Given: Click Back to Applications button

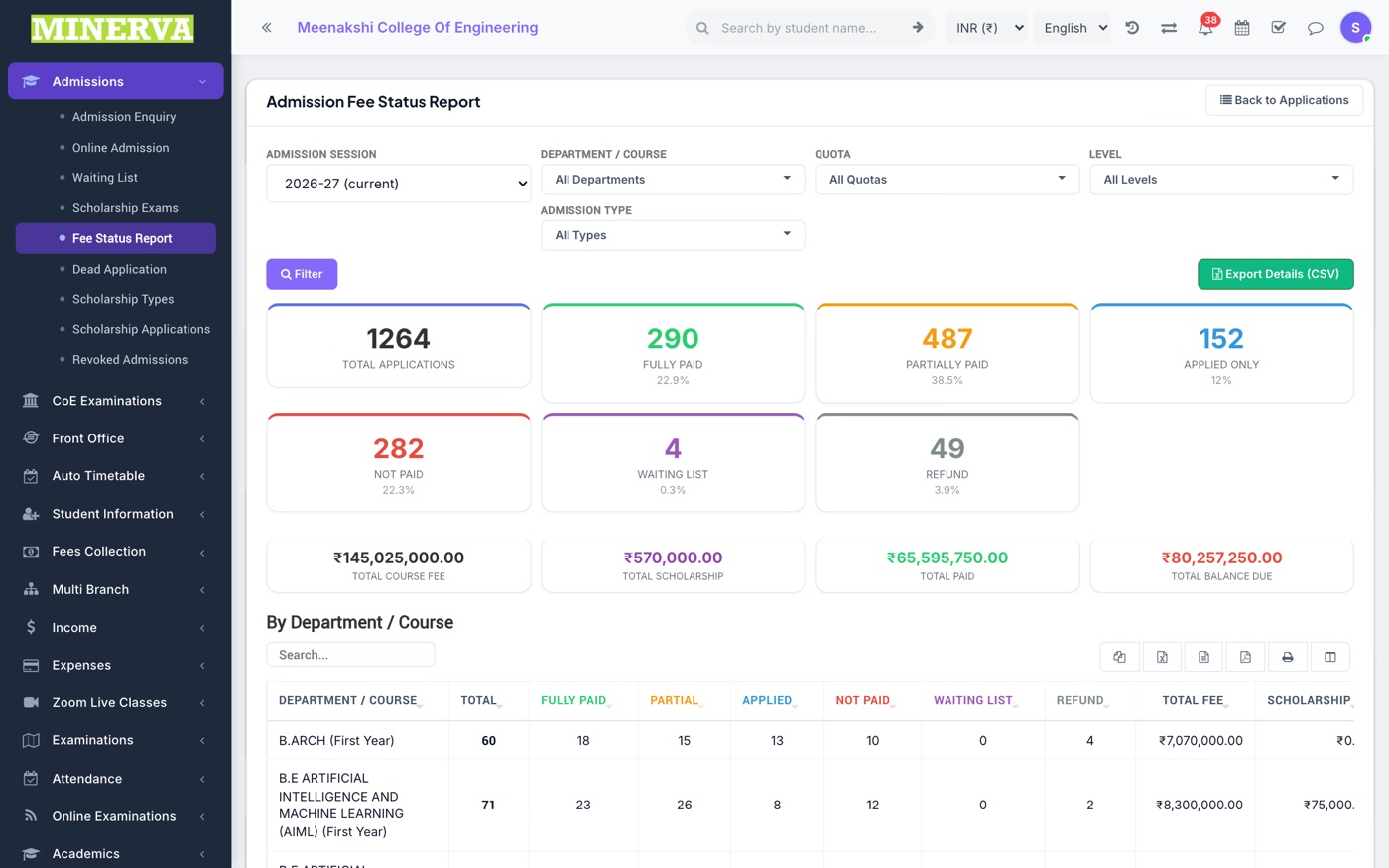Looking at the screenshot, I should coord(1284,100).
